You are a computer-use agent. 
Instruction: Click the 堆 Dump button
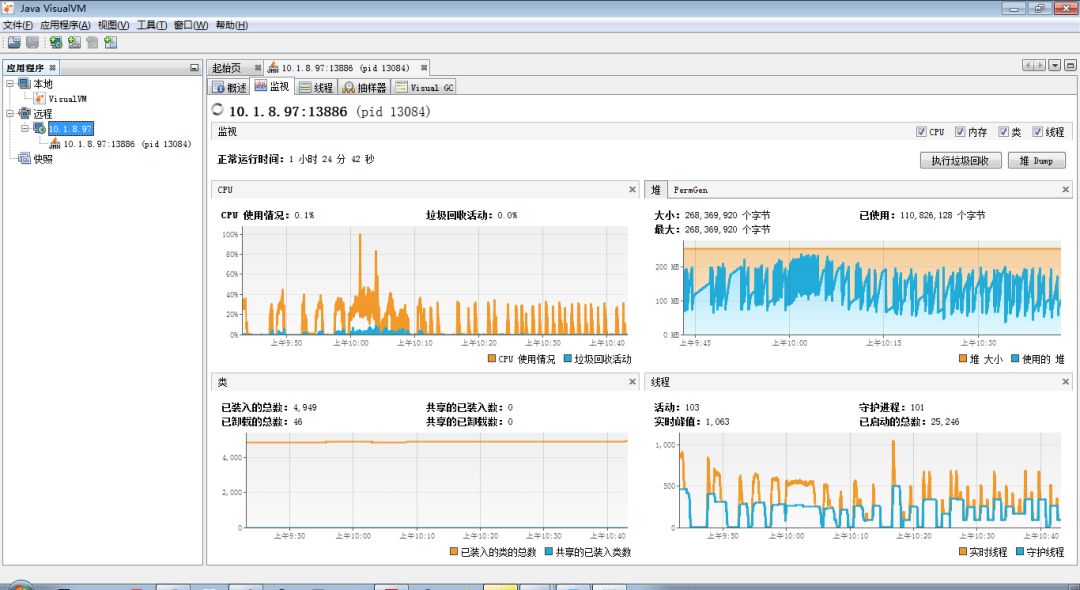point(1037,160)
